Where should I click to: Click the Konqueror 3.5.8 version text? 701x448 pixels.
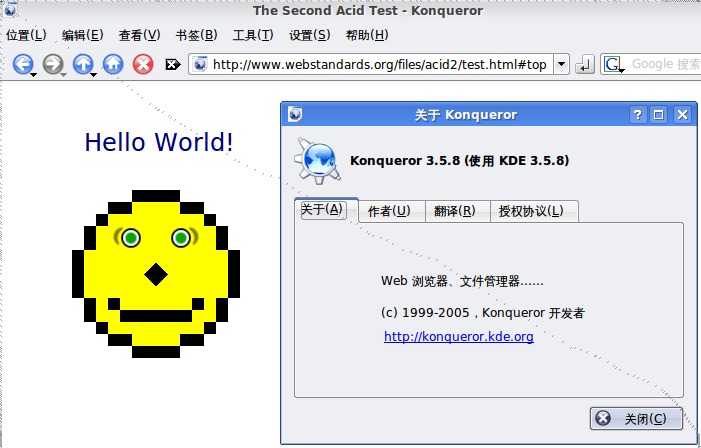459,161
